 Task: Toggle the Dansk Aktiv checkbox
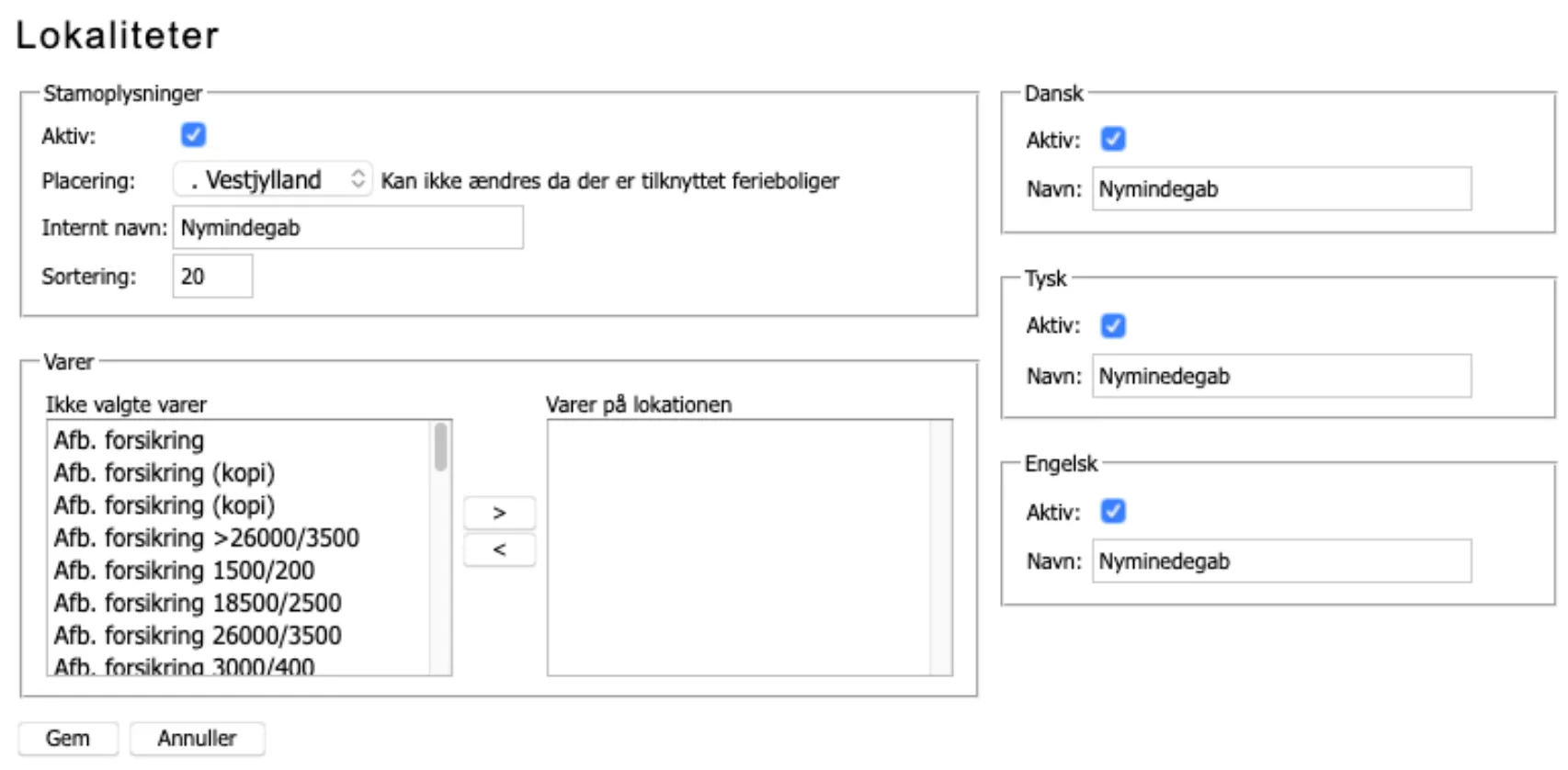pos(1113,140)
